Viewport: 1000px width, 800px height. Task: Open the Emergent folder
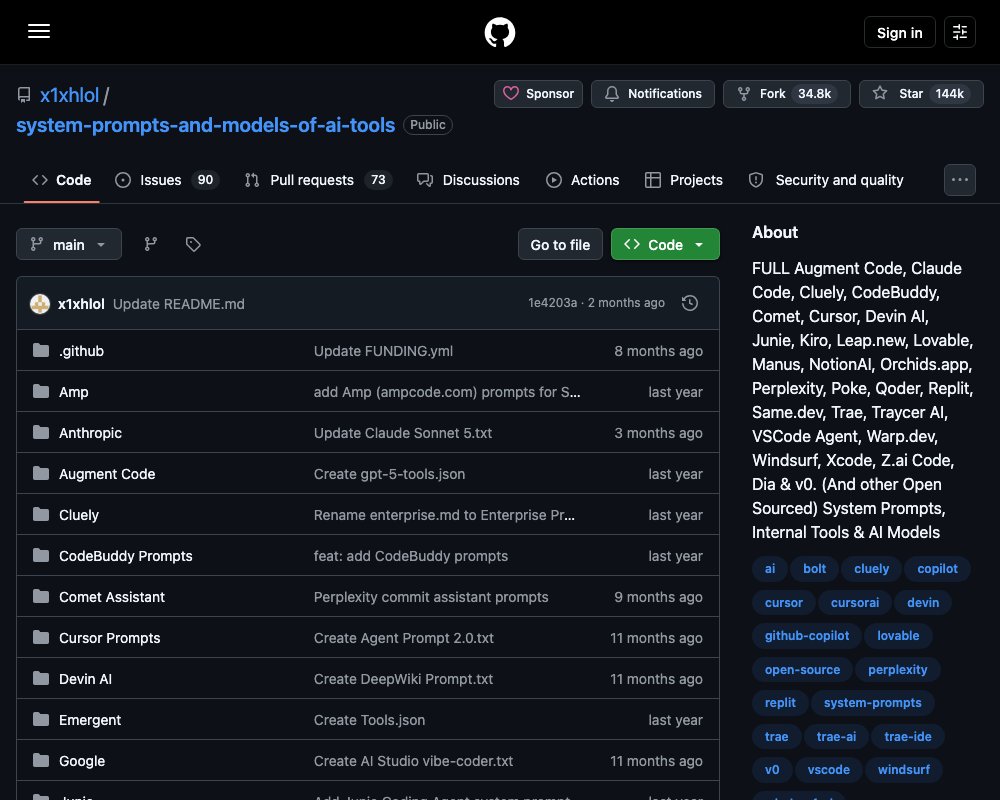(x=90, y=720)
